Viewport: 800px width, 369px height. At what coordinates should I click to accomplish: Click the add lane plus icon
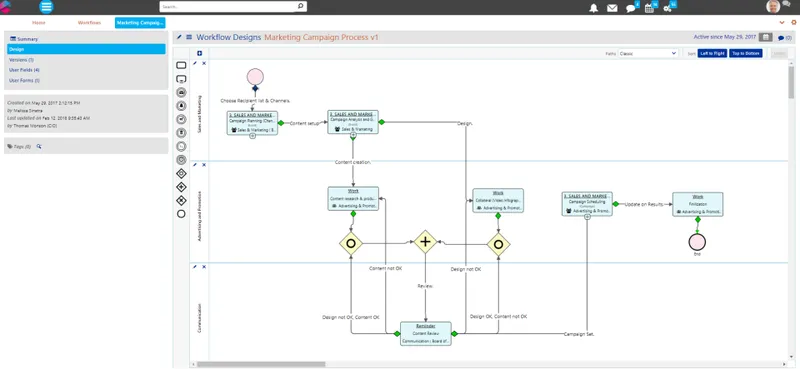(x=199, y=53)
